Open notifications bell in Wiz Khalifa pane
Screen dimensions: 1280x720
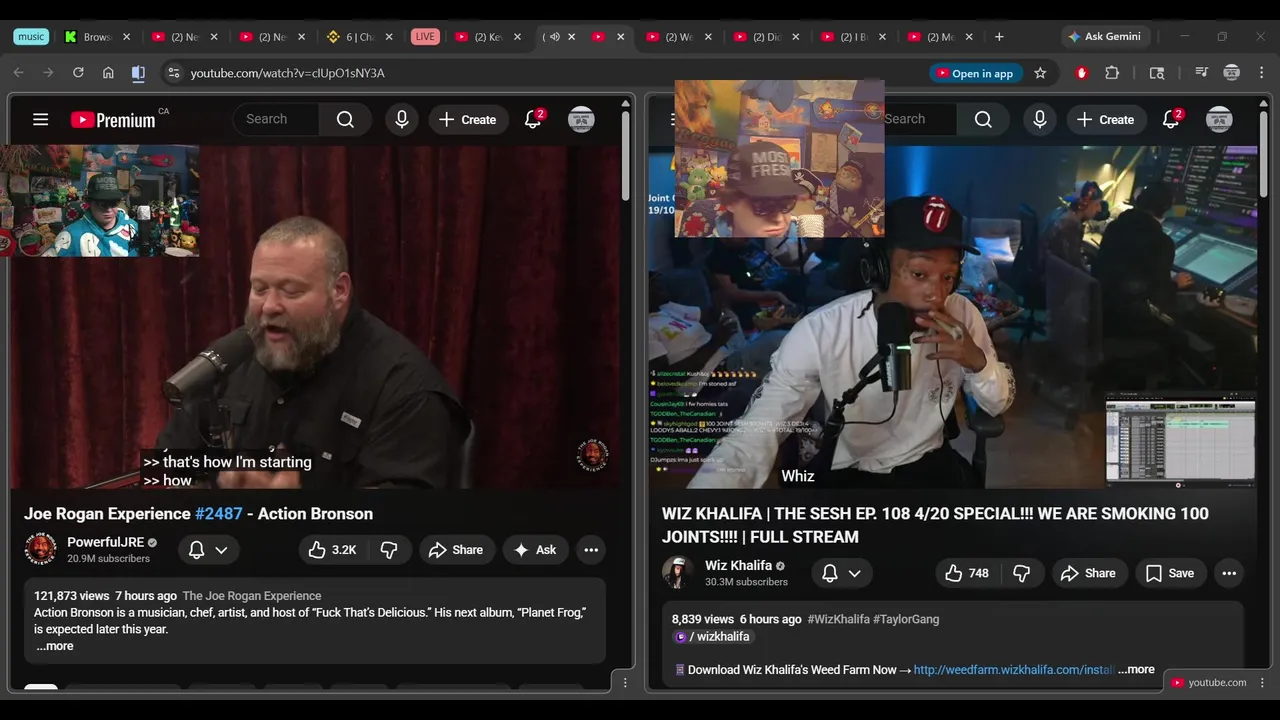(x=1171, y=120)
